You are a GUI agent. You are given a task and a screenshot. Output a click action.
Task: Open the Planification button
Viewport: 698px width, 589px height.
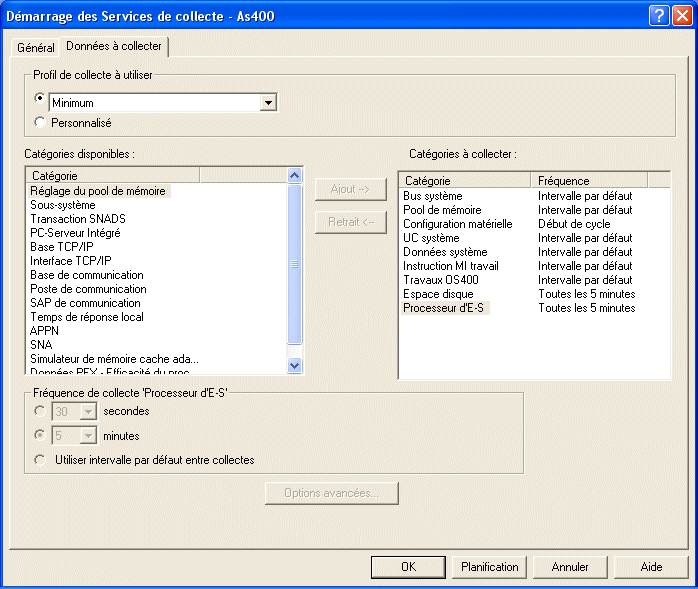coord(489,567)
